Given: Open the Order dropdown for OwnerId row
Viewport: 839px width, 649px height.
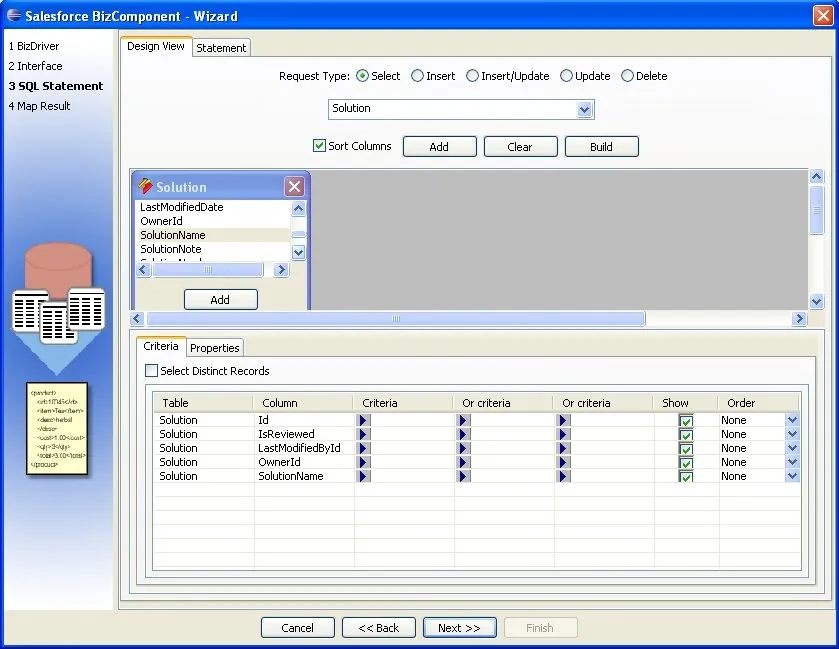Looking at the screenshot, I should click(792, 462).
